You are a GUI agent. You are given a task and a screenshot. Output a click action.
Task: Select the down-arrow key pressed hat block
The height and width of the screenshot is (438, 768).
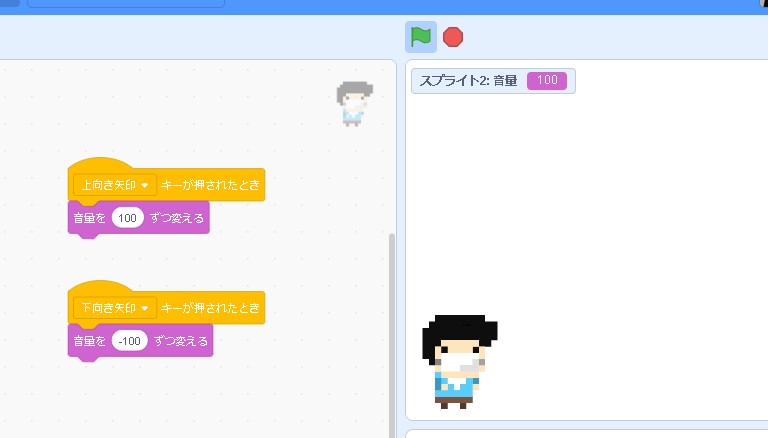pos(211,308)
